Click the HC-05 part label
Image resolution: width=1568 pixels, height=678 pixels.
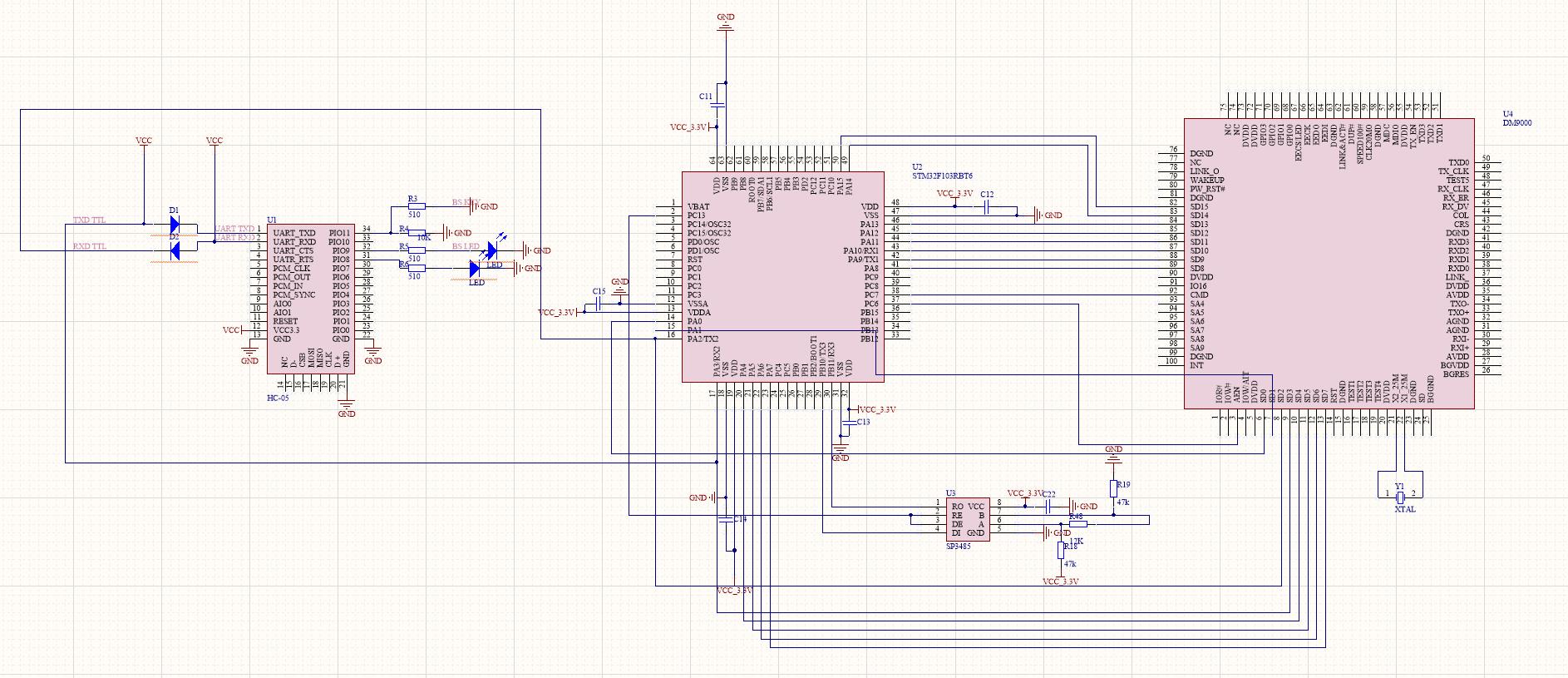278,398
